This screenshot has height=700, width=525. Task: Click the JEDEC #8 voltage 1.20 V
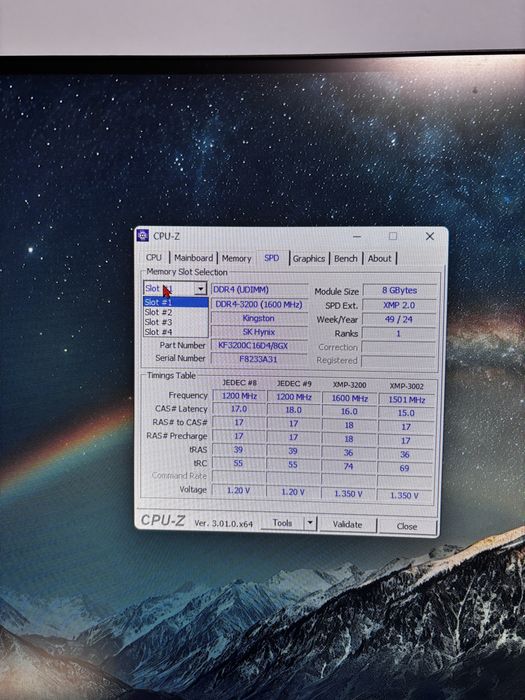coord(238,491)
